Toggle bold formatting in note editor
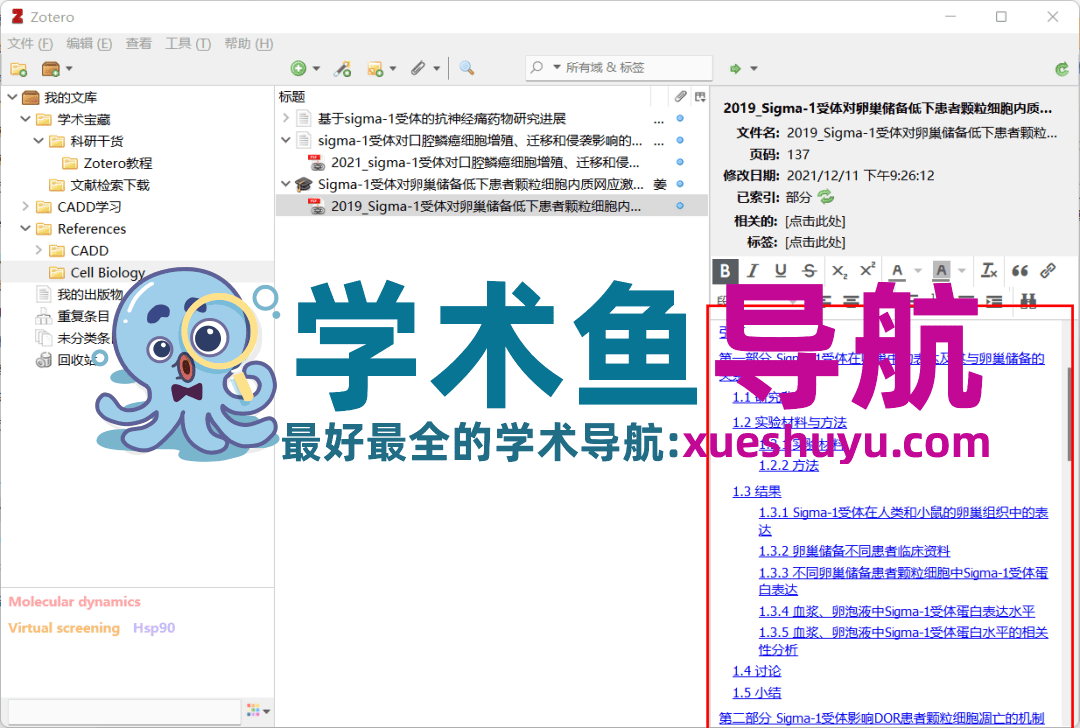The height and width of the screenshot is (728, 1080). click(x=723, y=270)
